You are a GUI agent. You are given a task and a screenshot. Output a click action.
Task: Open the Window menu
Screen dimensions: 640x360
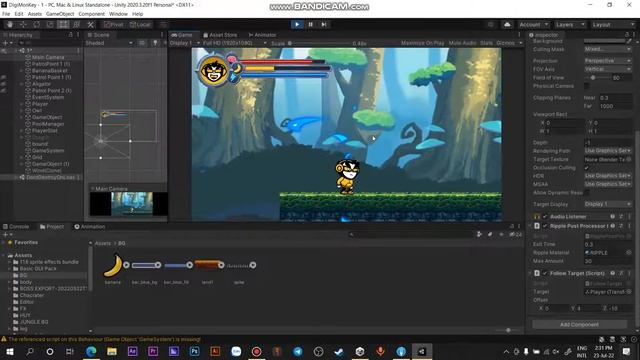pyautogui.click(x=118, y=14)
